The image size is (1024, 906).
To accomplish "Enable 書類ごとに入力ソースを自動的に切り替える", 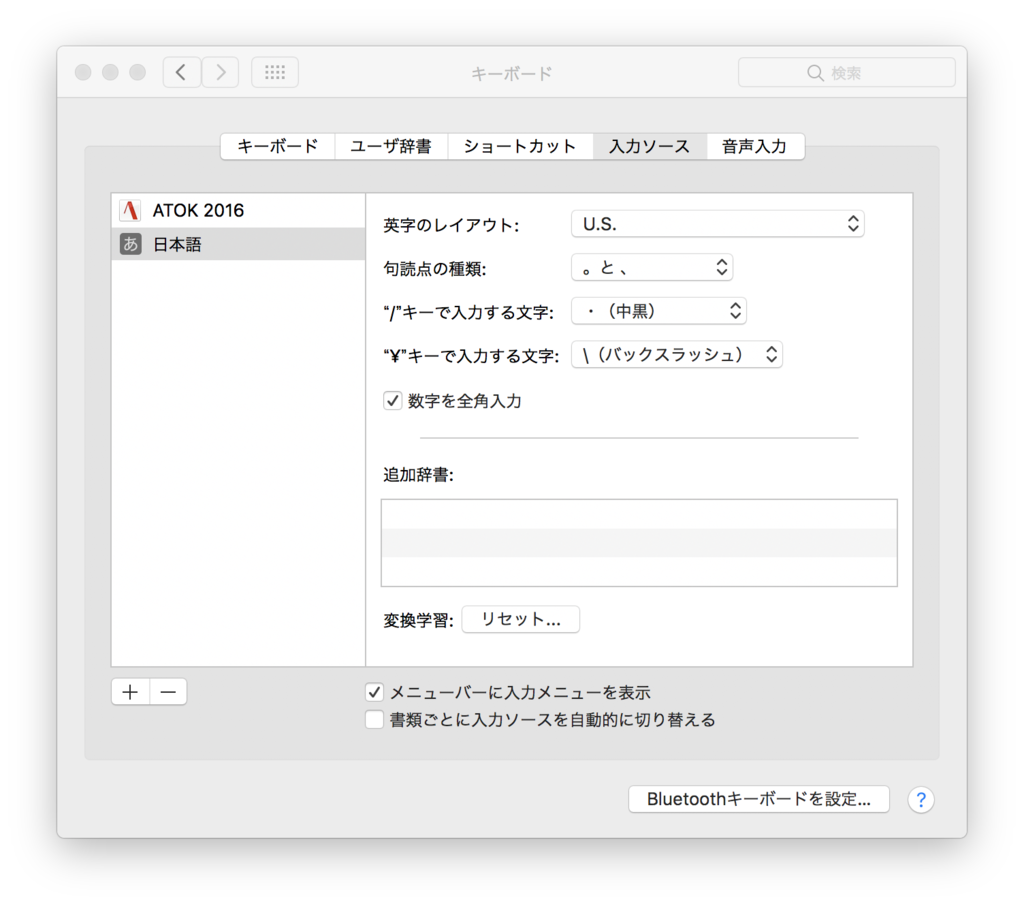I will click(375, 719).
